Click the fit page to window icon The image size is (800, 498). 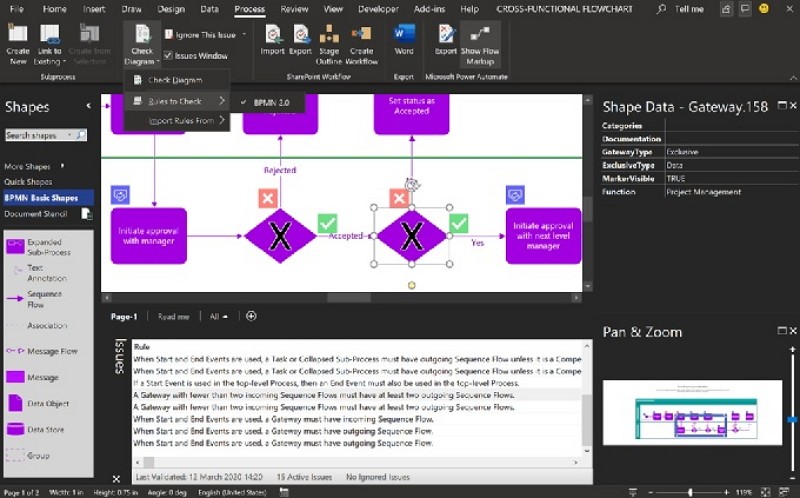tap(766, 492)
